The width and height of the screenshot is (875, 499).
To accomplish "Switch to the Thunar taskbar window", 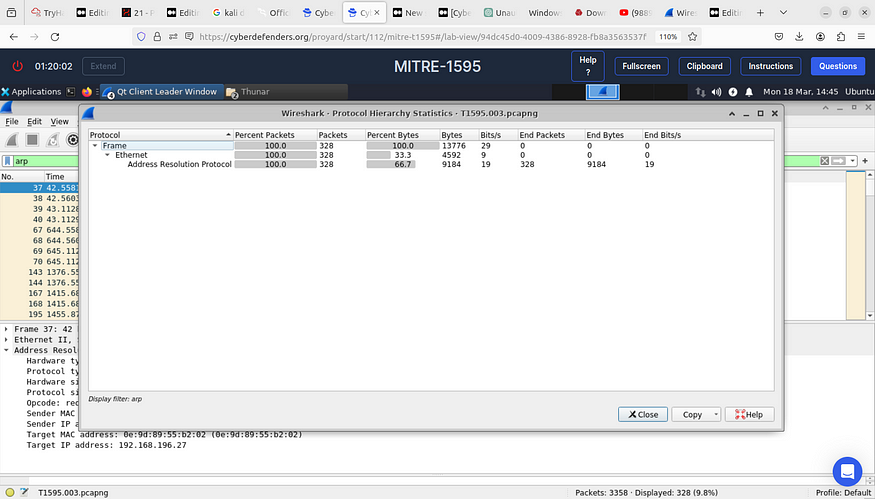I will (286, 92).
